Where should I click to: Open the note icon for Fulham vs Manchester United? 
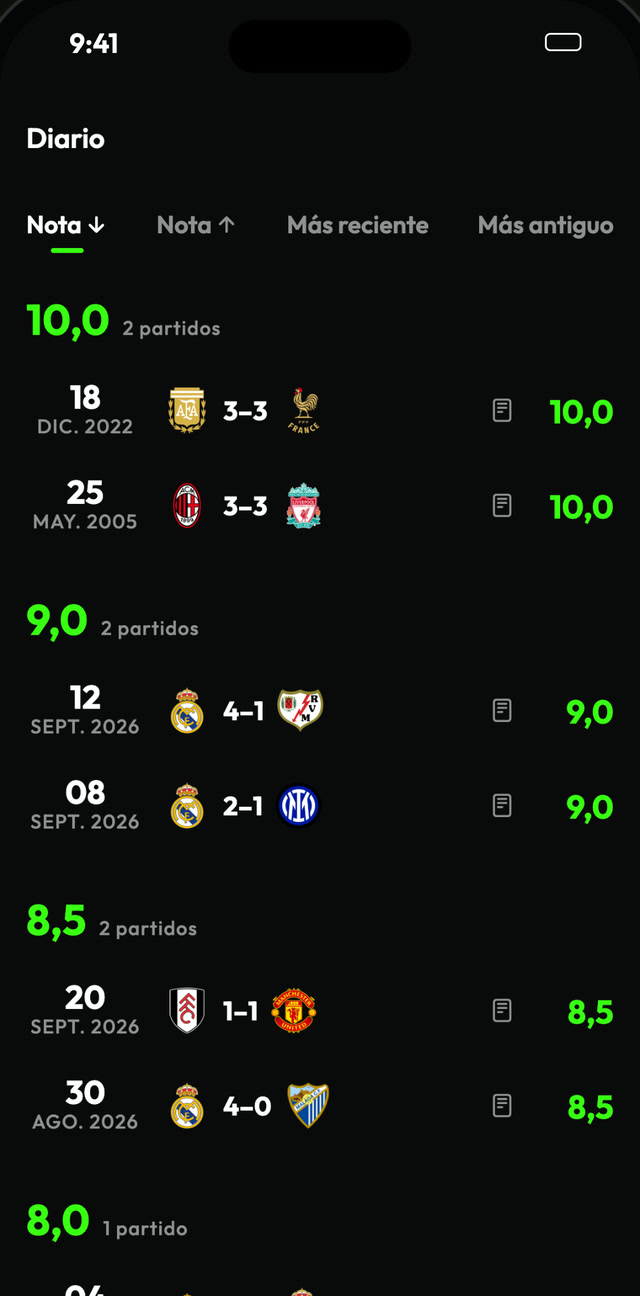pos(502,1010)
